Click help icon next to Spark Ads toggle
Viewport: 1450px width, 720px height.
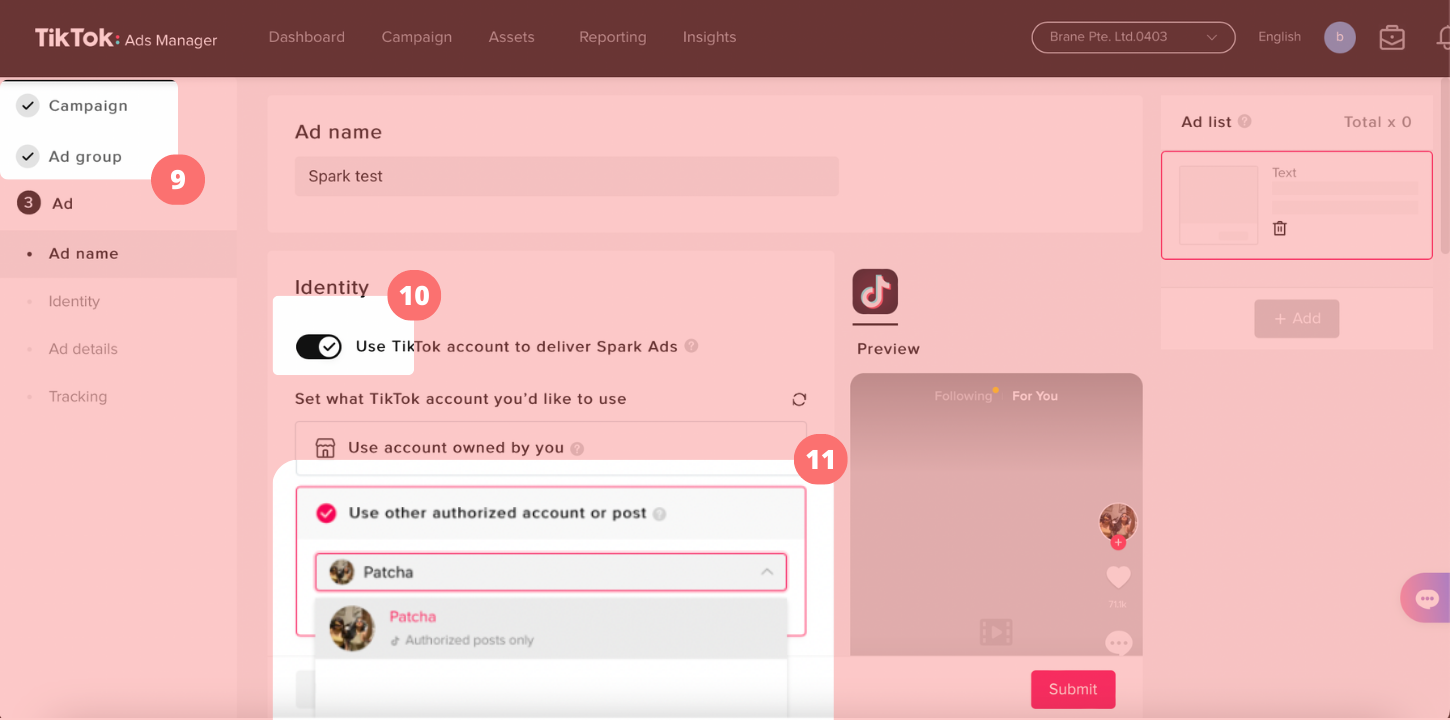coord(691,346)
